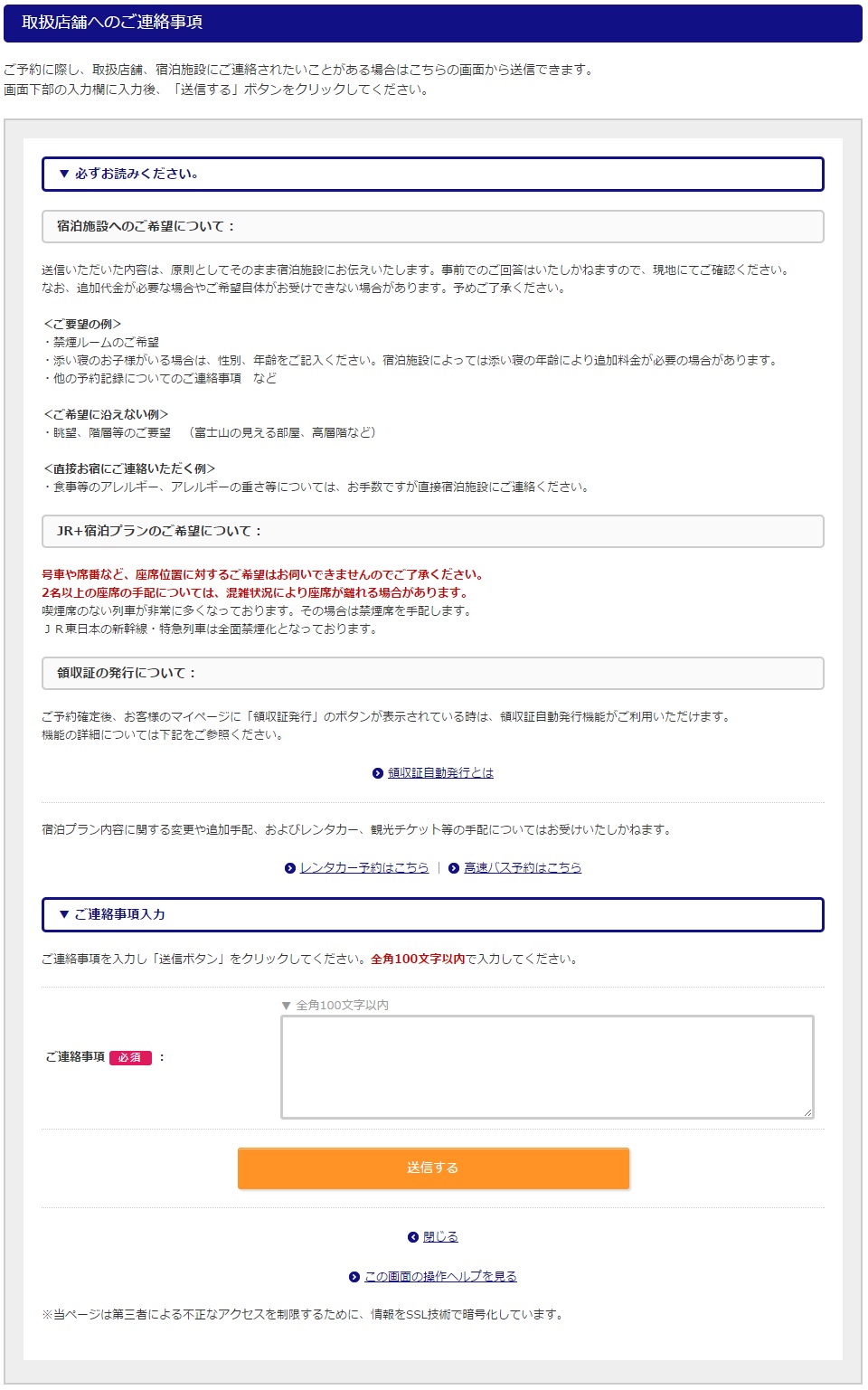Click arrow icon beside 閉じる
The height and width of the screenshot is (1390, 868).
[413, 1237]
